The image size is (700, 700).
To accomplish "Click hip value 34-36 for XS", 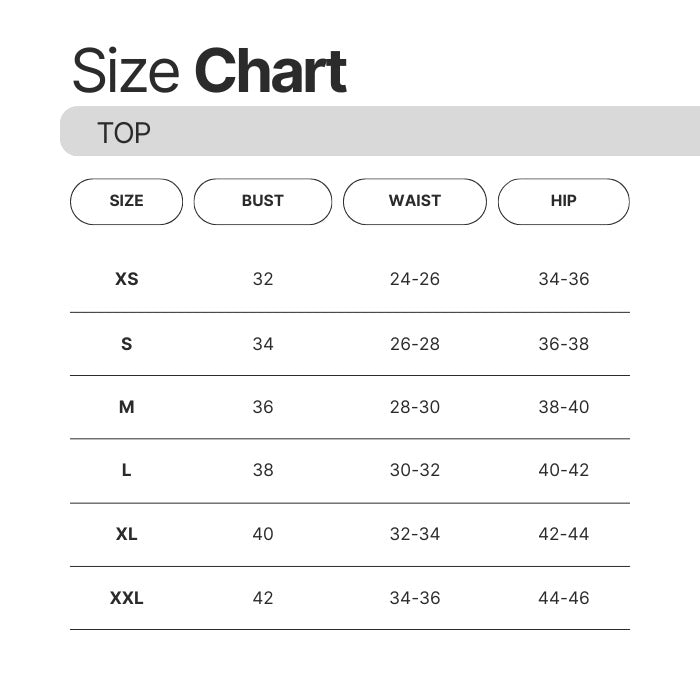I will coord(564,279).
